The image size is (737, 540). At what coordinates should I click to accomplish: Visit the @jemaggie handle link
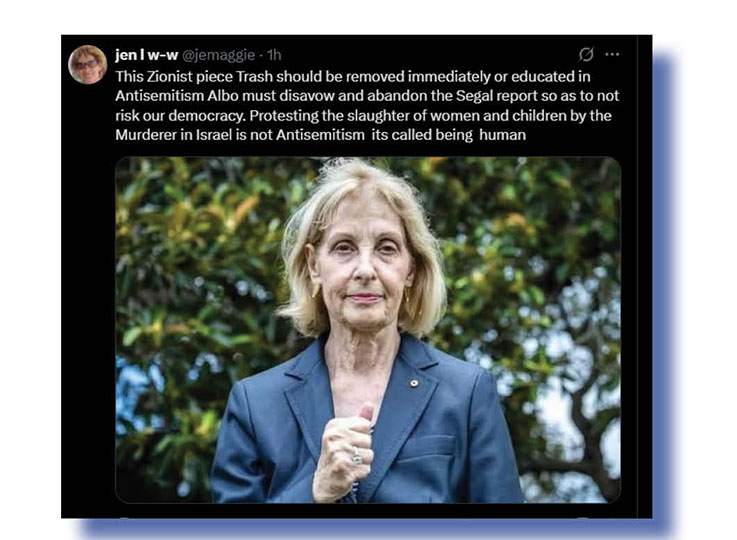tap(218, 55)
